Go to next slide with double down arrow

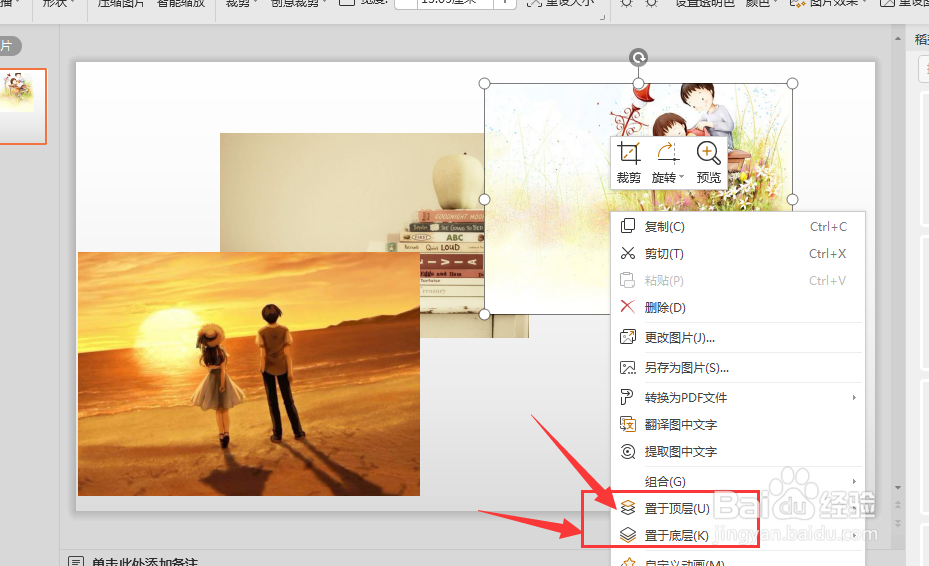tap(898, 523)
